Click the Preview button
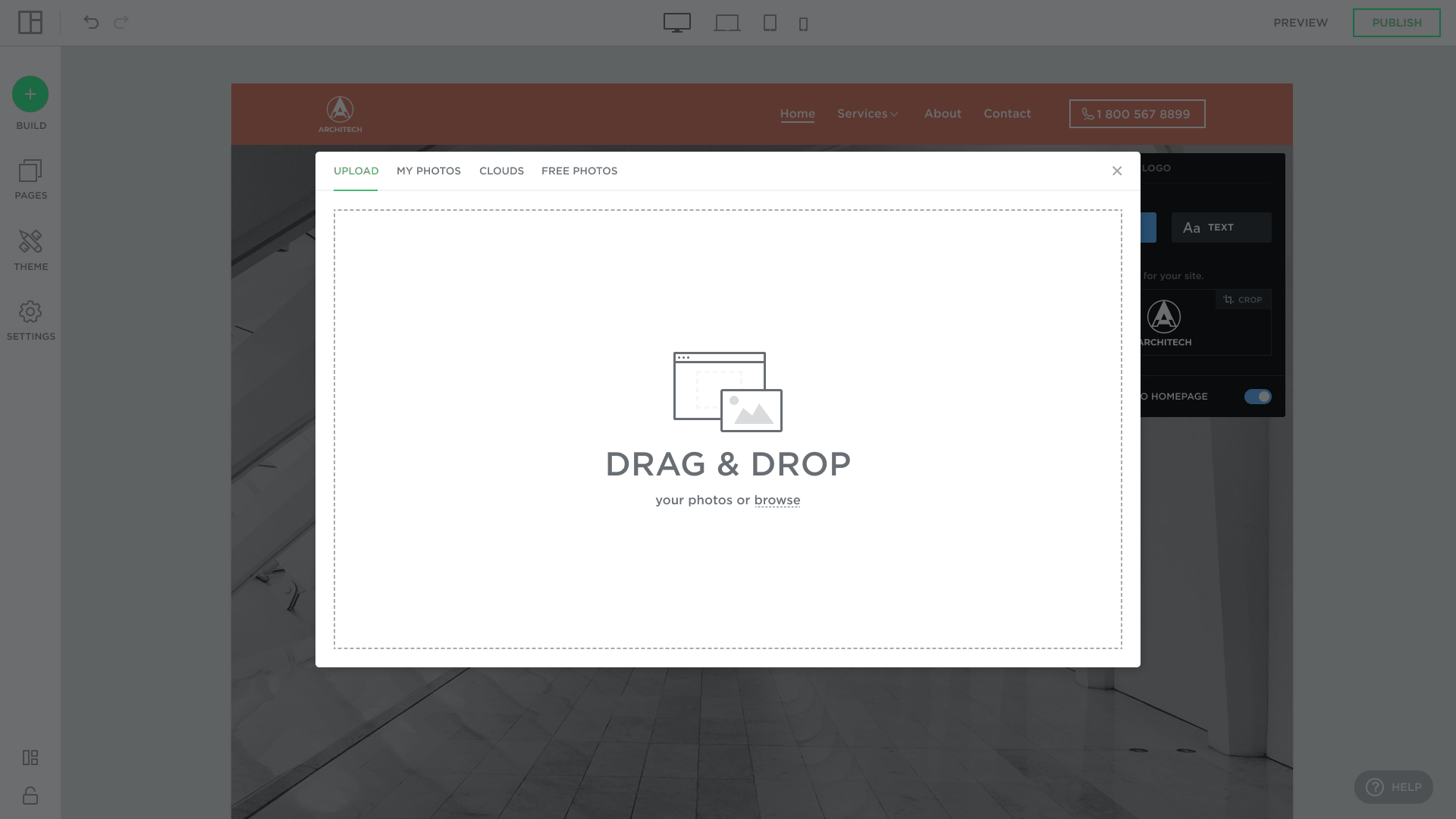The width and height of the screenshot is (1456, 819). click(1301, 23)
